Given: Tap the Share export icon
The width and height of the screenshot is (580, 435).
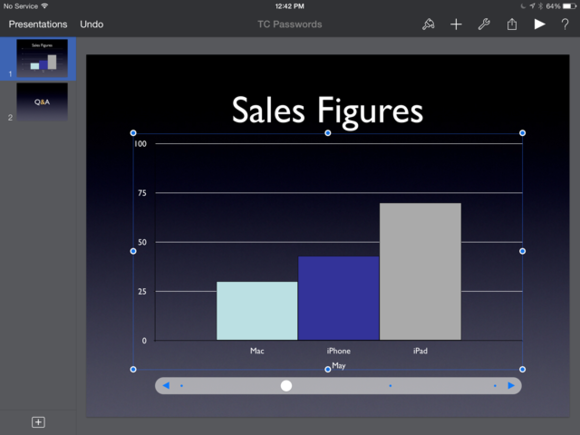Looking at the screenshot, I should pyautogui.click(x=512, y=24).
